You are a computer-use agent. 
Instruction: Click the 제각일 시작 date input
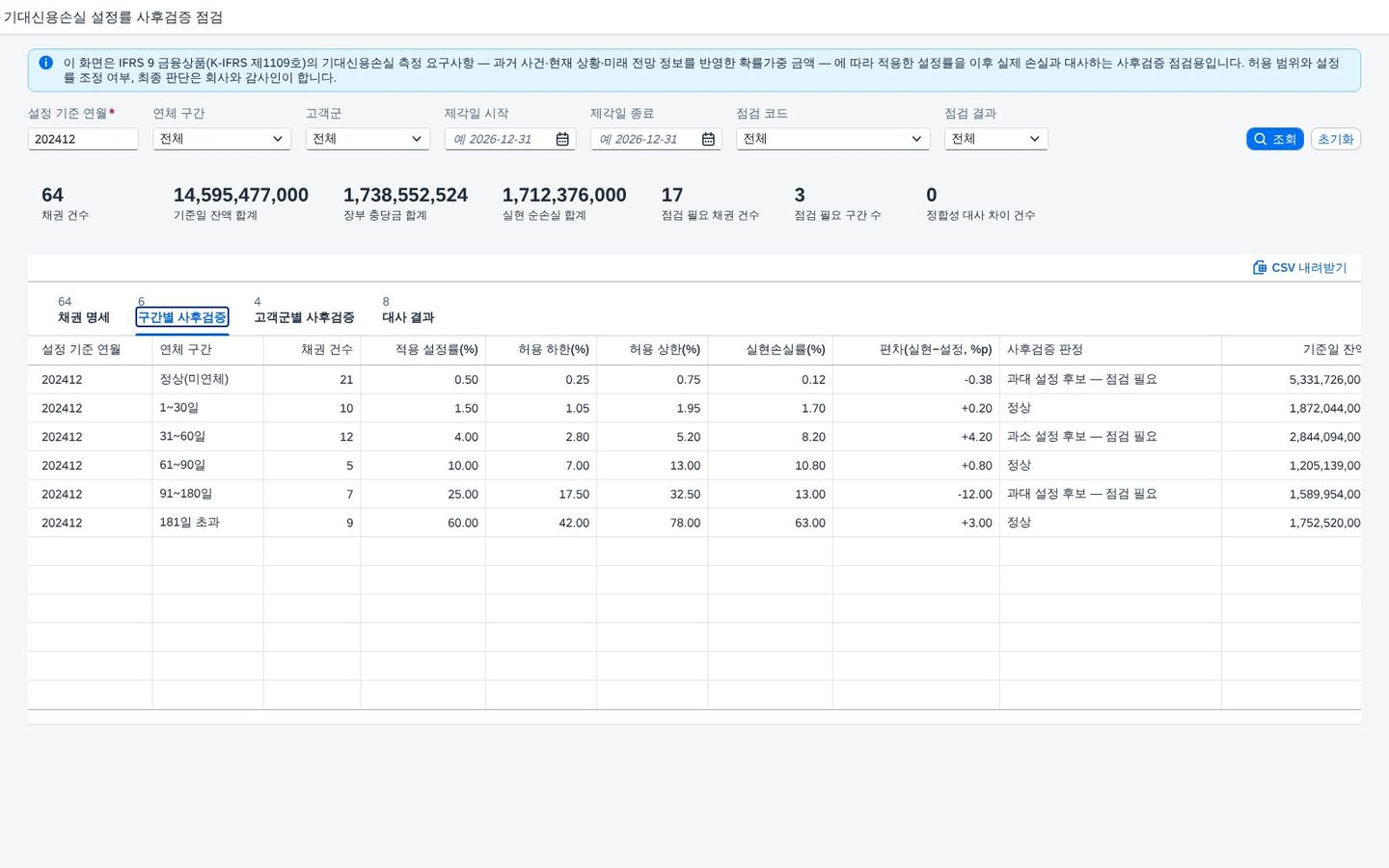click(498, 139)
